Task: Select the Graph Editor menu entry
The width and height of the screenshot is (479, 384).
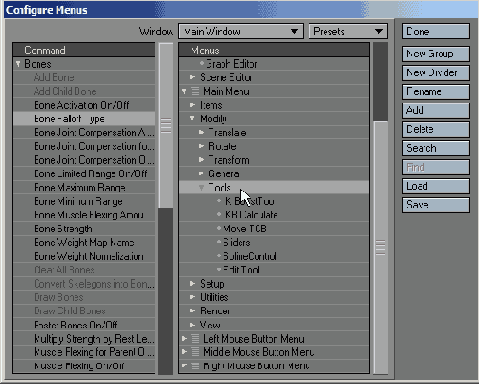Action: click(232, 64)
